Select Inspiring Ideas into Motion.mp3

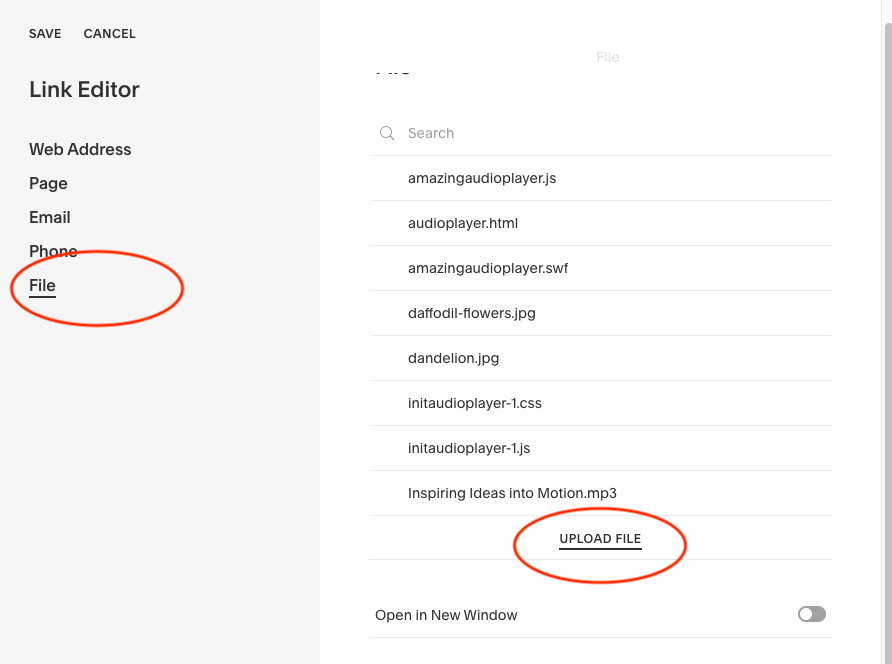click(x=512, y=493)
